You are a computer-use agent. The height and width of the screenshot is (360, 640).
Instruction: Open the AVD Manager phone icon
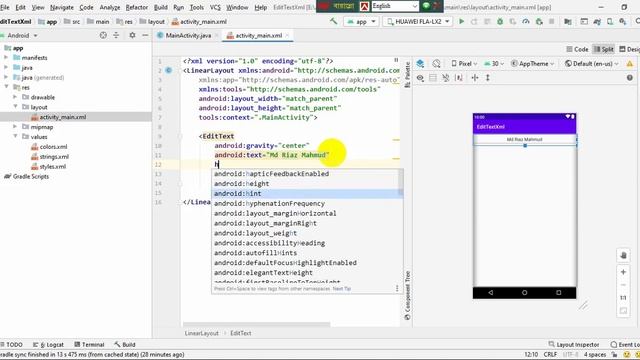[610, 21]
